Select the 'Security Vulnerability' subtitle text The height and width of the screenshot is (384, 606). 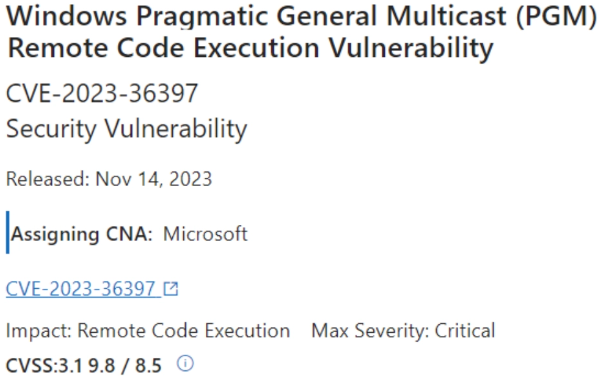(126, 129)
